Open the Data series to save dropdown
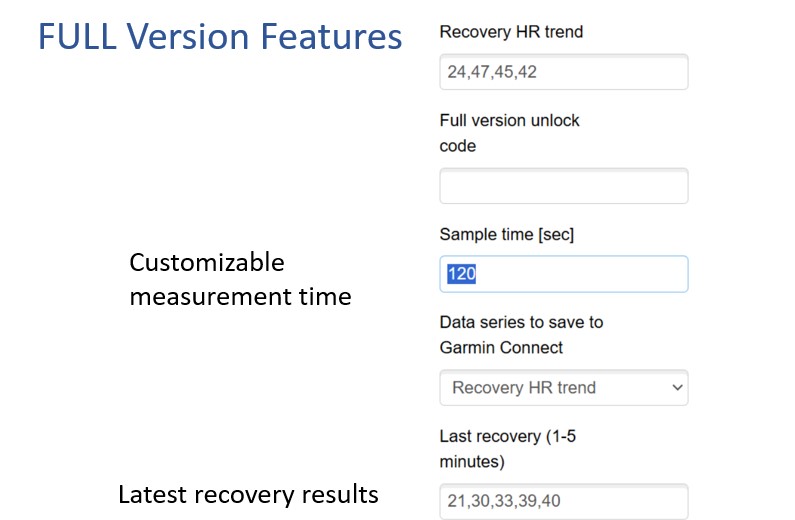Screen dimensions: 795x520 click(x=564, y=388)
